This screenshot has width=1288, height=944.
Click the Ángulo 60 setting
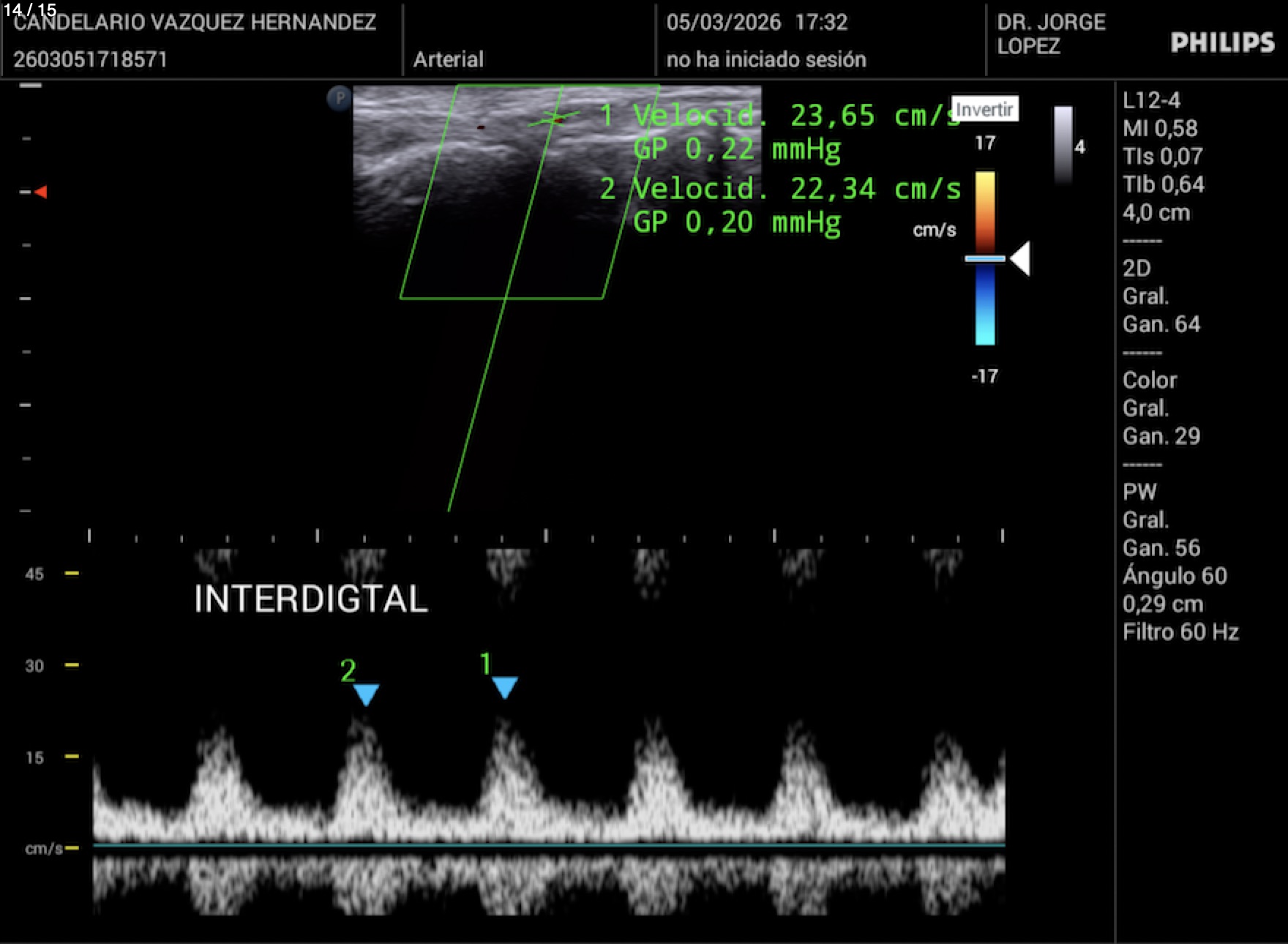pos(1174,576)
